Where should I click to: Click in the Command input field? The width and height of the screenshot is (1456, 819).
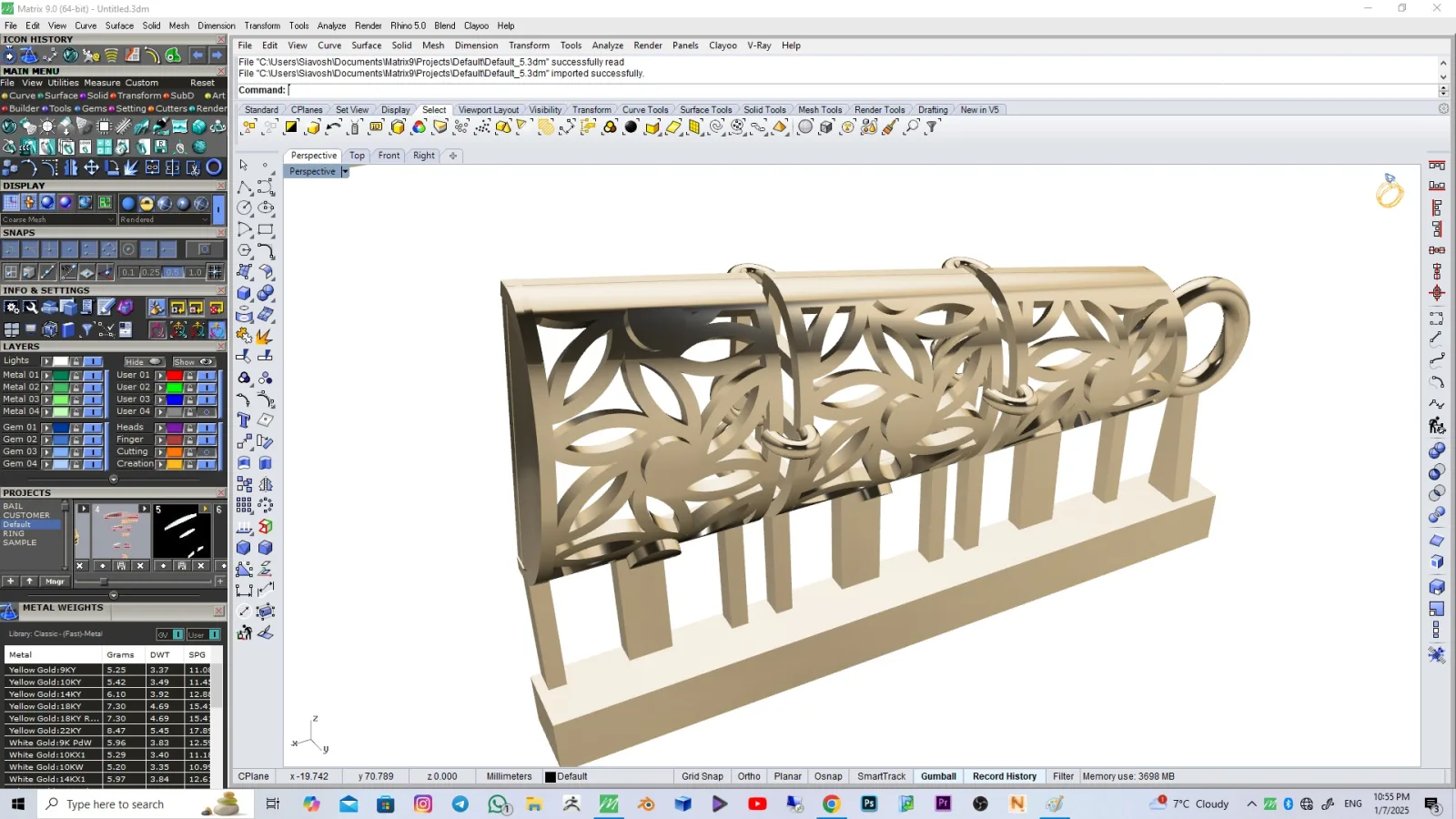click(862, 90)
